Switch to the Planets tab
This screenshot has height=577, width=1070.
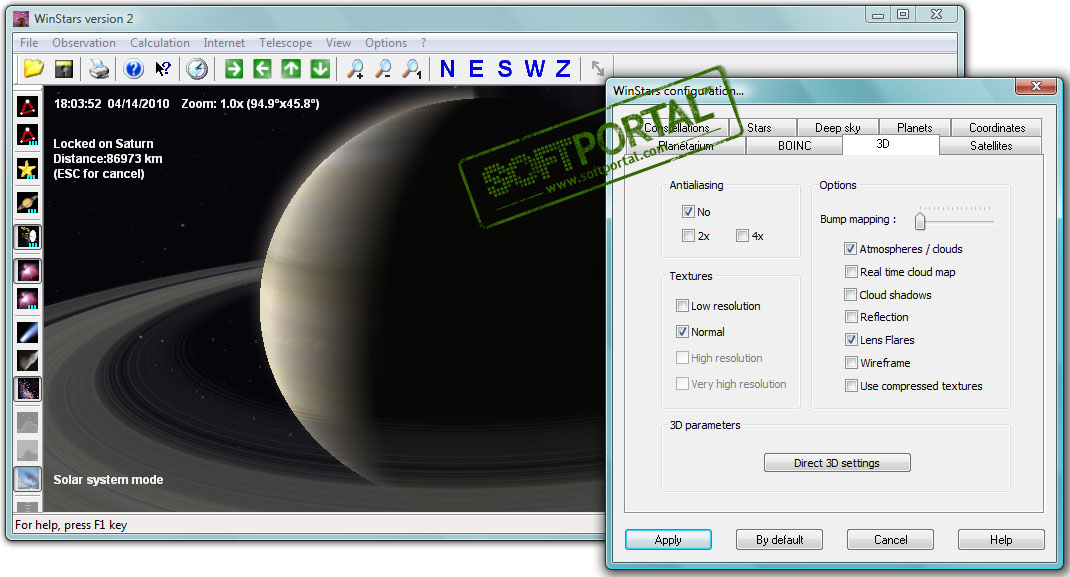click(x=914, y=128)
